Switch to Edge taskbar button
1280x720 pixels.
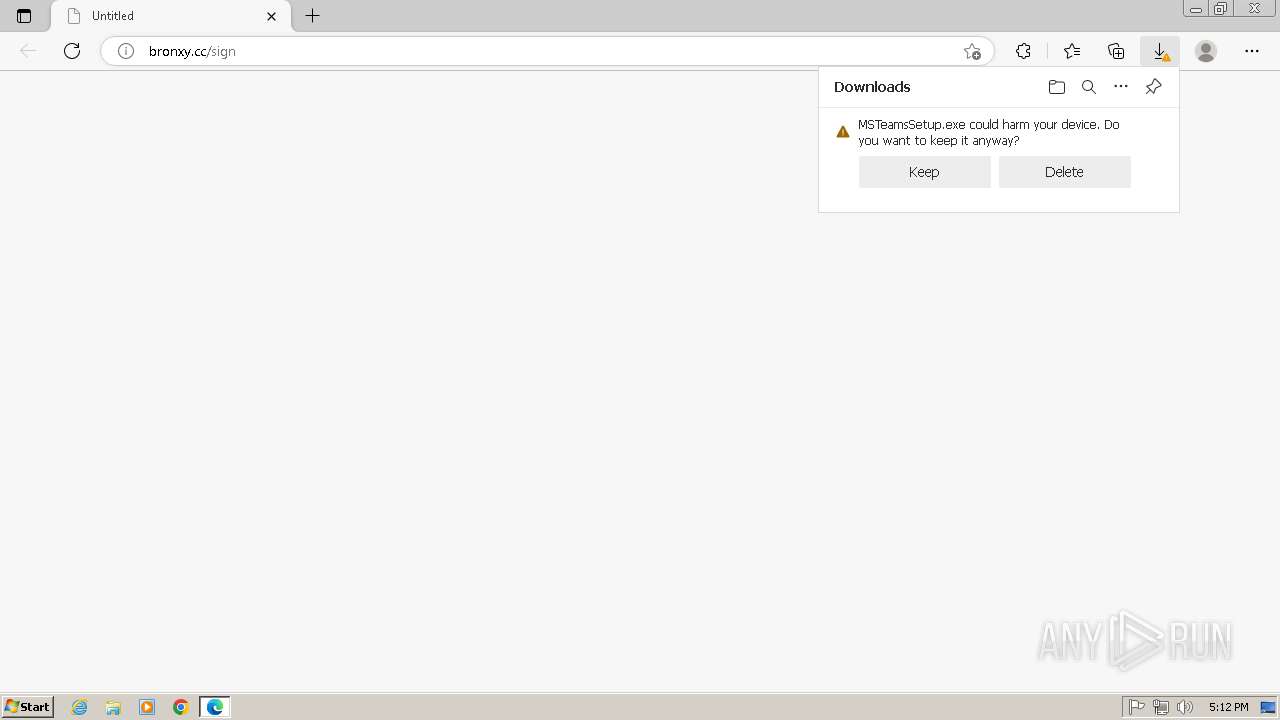click(215, 707)
